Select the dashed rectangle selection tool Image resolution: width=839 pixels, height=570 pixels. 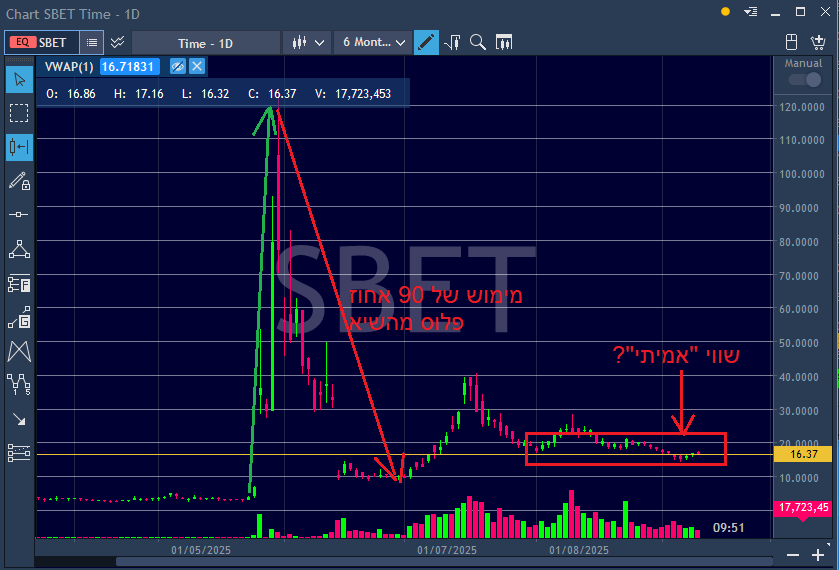[19, 113]
